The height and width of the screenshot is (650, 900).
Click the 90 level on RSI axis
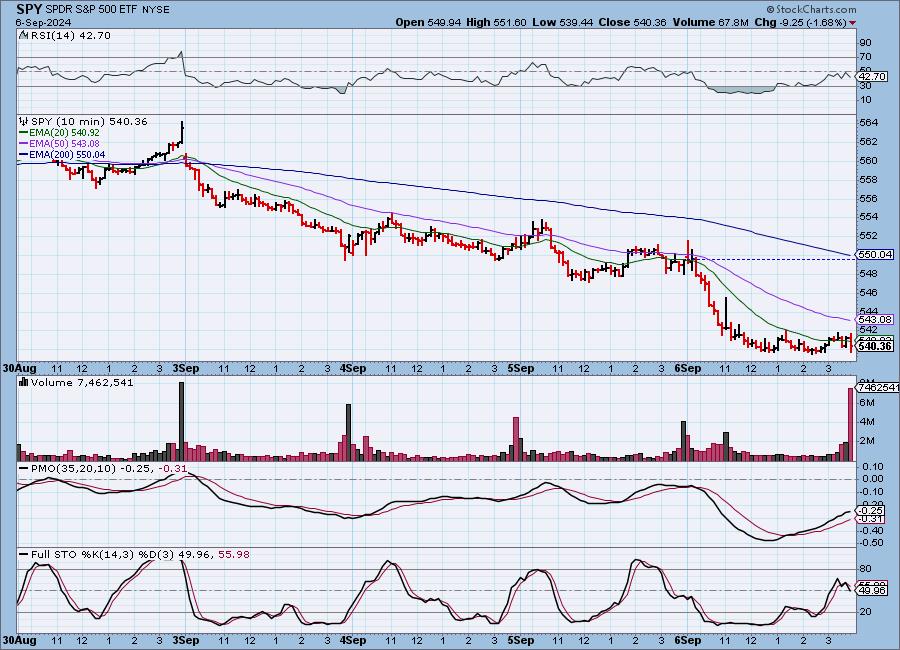pos(866,42)
